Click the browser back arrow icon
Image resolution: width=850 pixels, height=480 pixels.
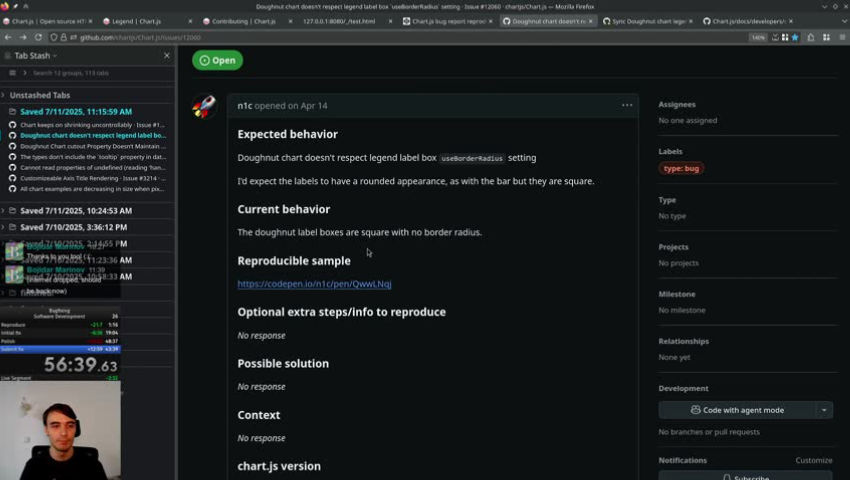[x=8, y=37]
